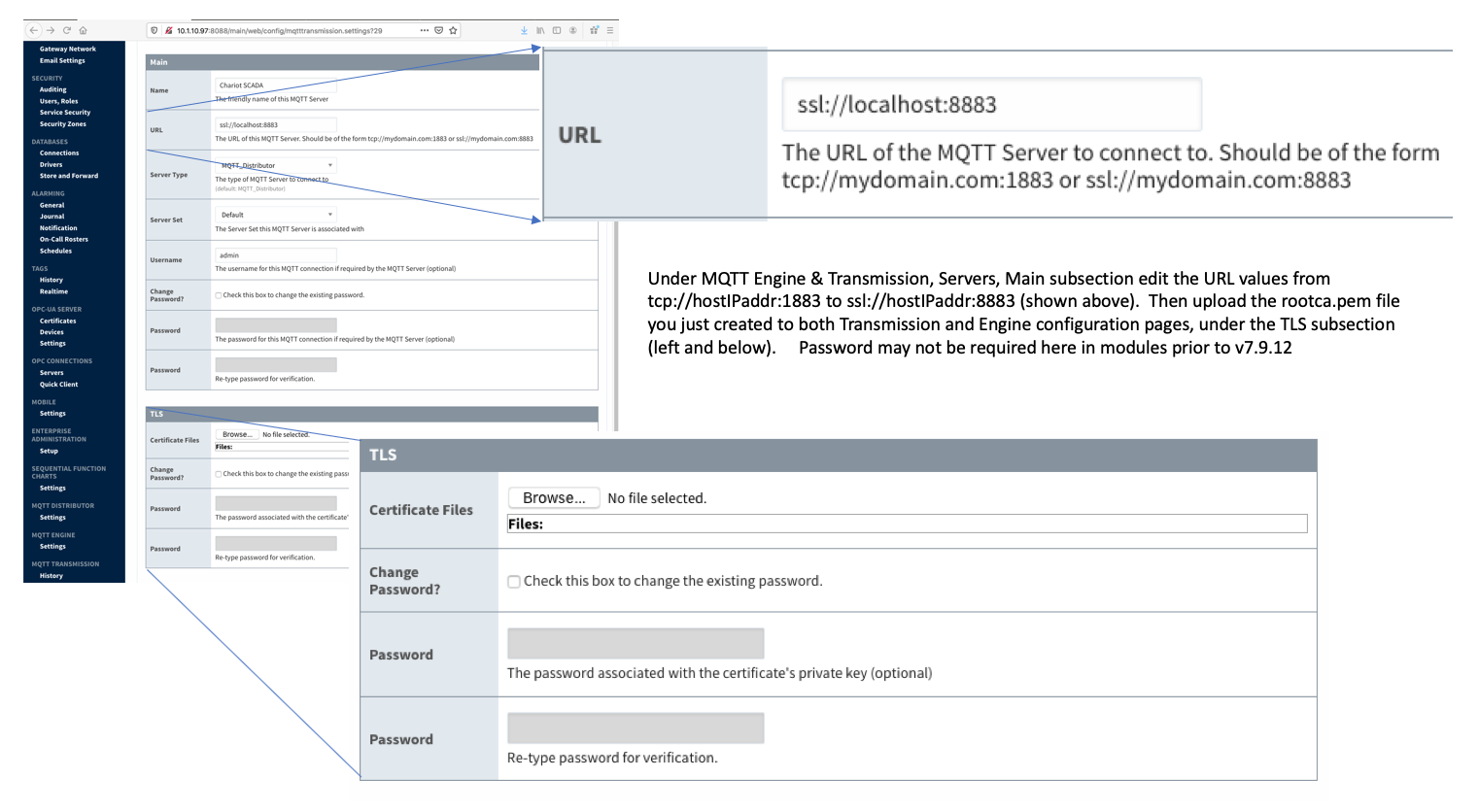The image size is (1479, 812).
Task: Click the tracking protection shield icon
Action: (x=155, y=30)
